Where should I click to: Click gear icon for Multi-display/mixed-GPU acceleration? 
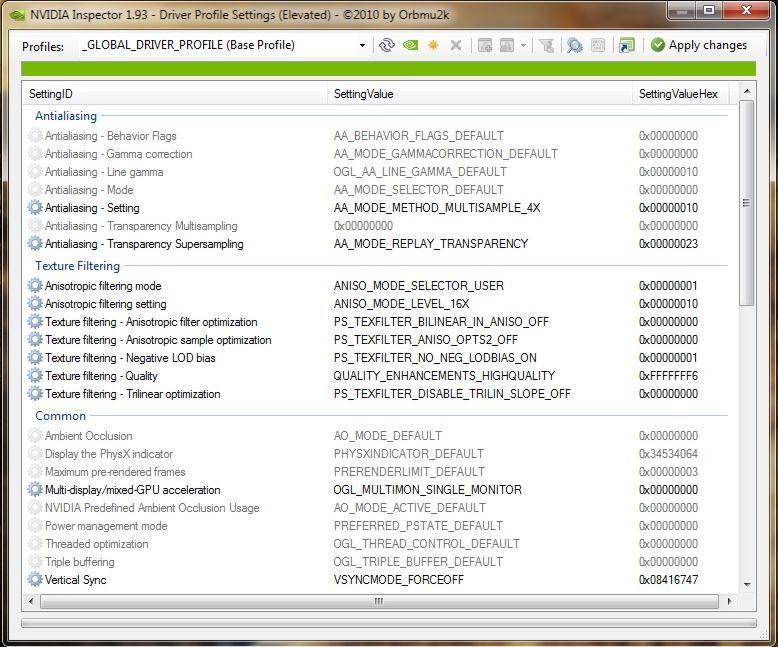click(x=35, y=490)
